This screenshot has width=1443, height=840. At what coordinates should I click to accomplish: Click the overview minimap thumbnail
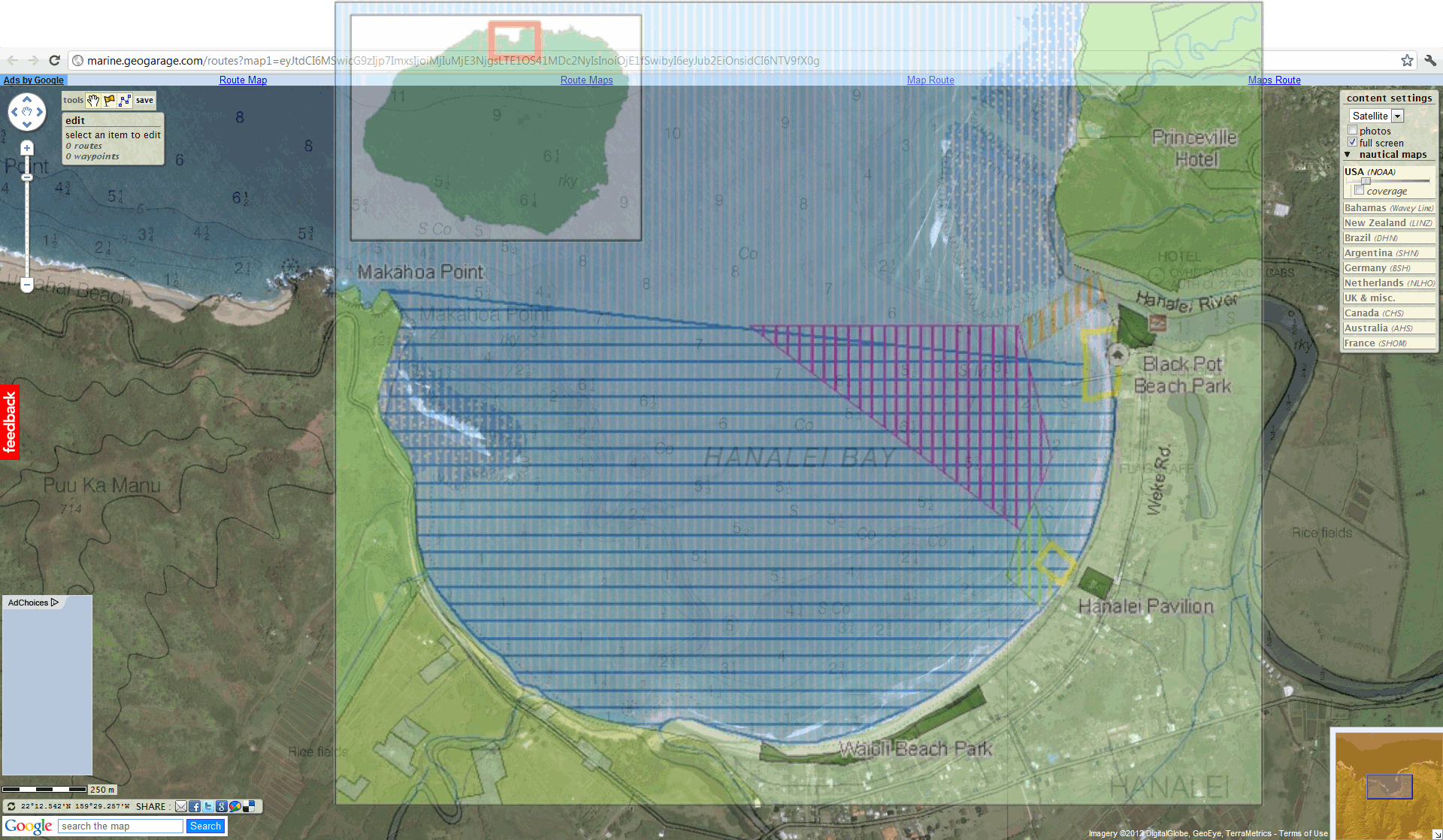[1387, 784]
